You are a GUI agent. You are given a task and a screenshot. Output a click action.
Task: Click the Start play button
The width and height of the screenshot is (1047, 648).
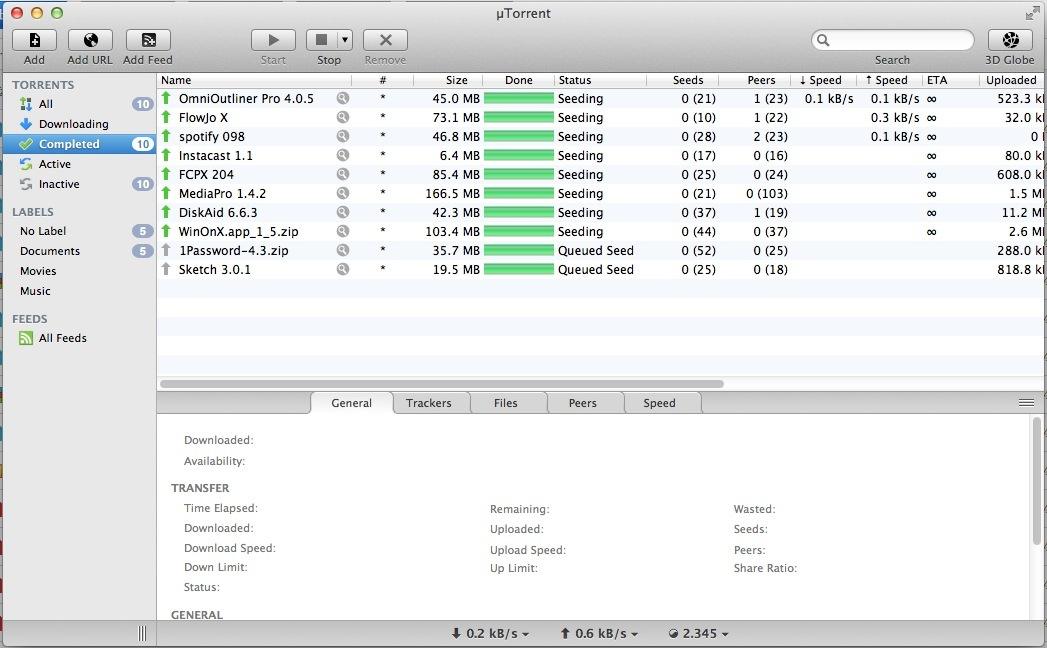tap(273, 40)
